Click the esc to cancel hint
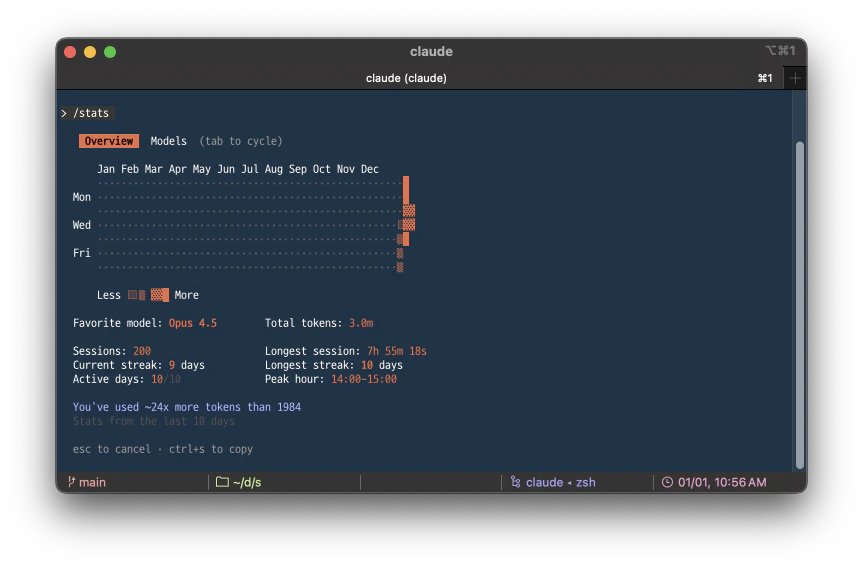Viewport: 863px width, 567px height. 112,449
